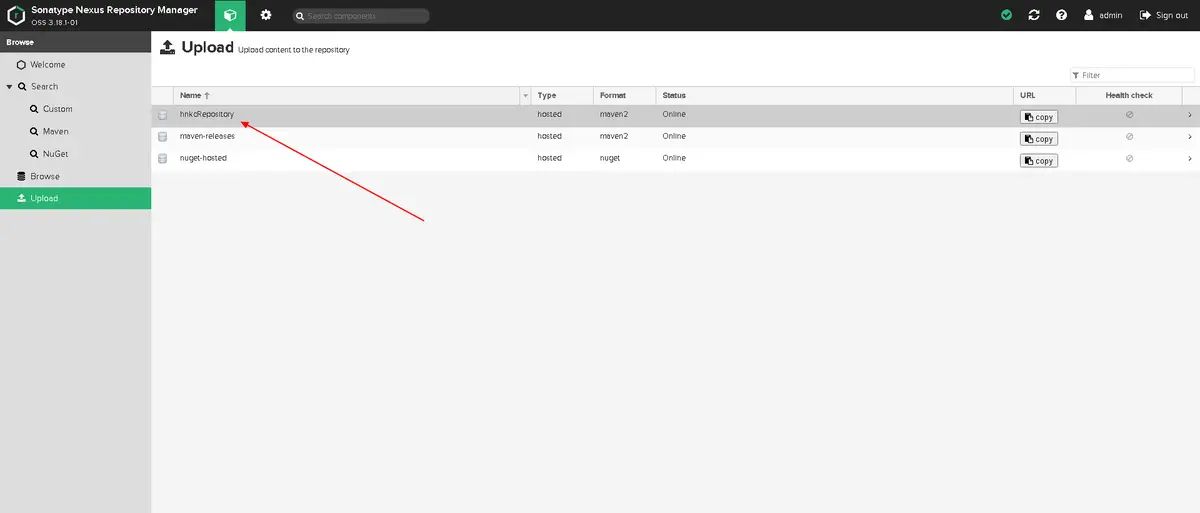
Task: Expand the hnkcRepository row chevron
Action: (x=1189, y=115)
